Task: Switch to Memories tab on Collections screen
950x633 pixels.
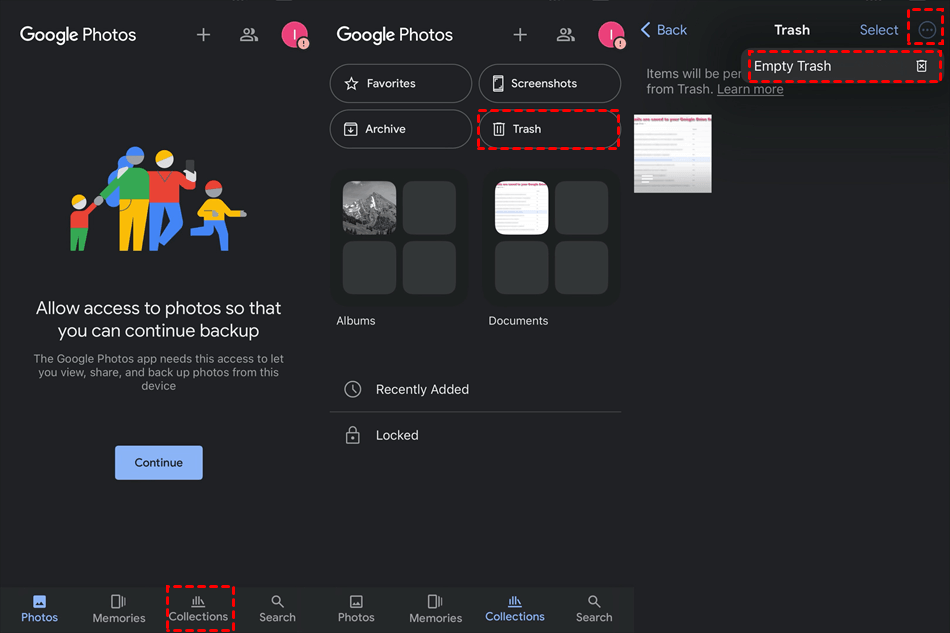Action: 436,609
